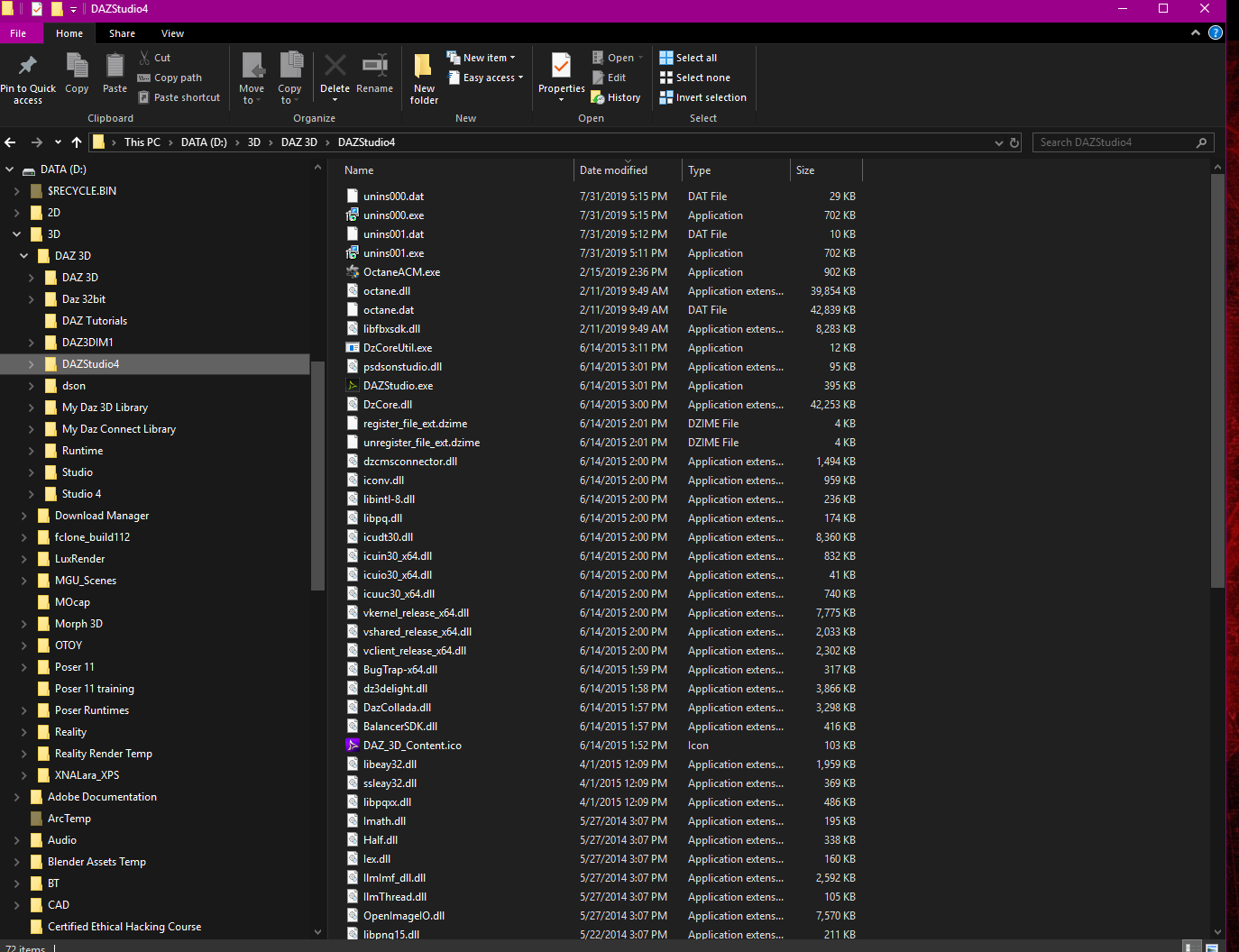Expand the Download Manager tree node
Viewport: 1239px width, 952px height.
pyautogui.click(x=24, y=516)
